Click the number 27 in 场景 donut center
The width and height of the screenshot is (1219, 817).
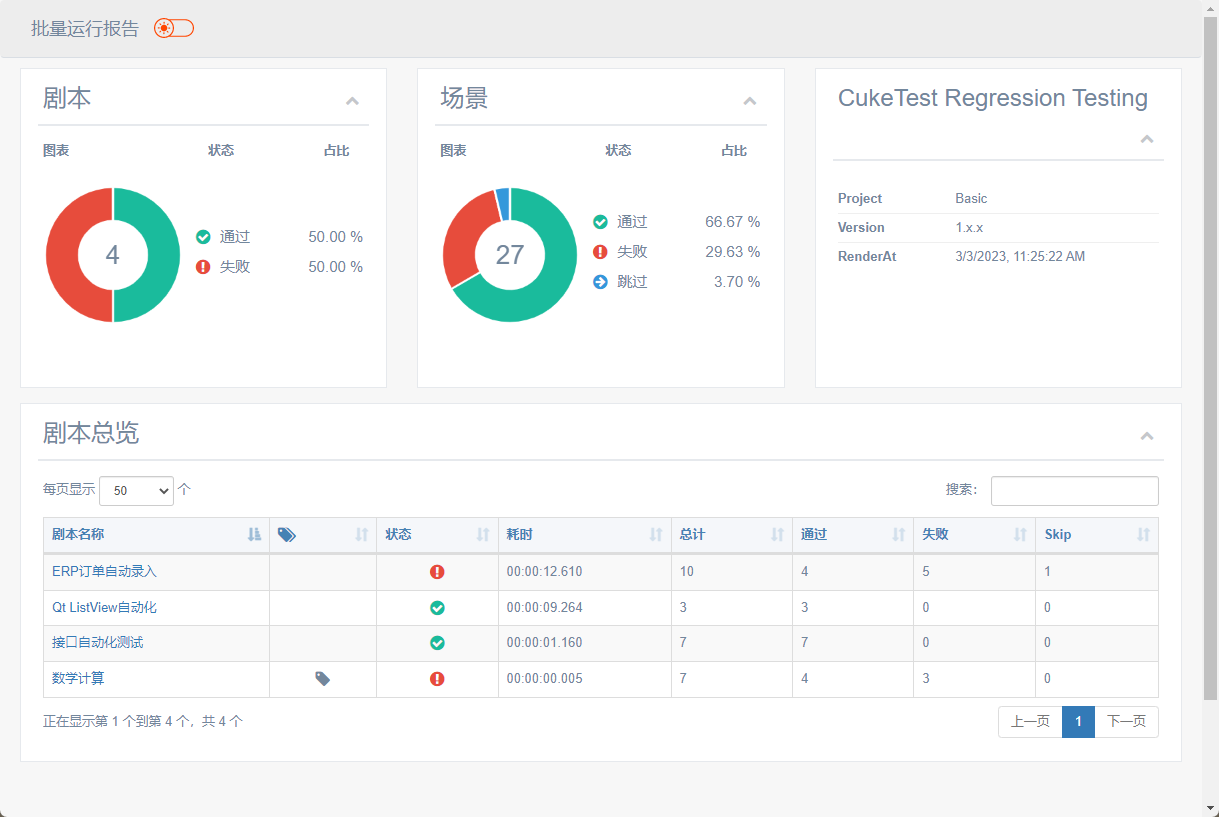click(510, 255)
